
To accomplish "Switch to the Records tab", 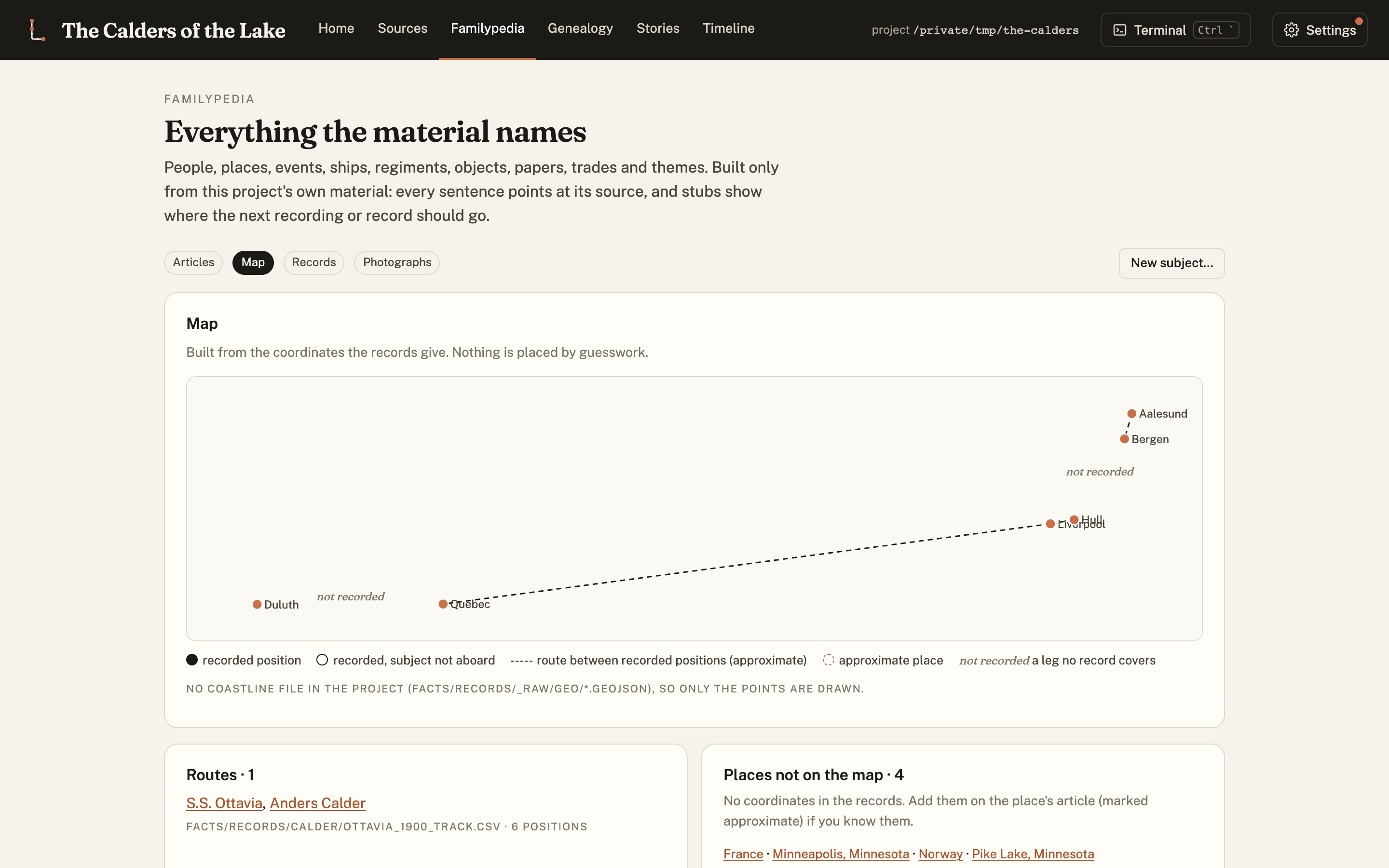I will click(x=313, y=262).
